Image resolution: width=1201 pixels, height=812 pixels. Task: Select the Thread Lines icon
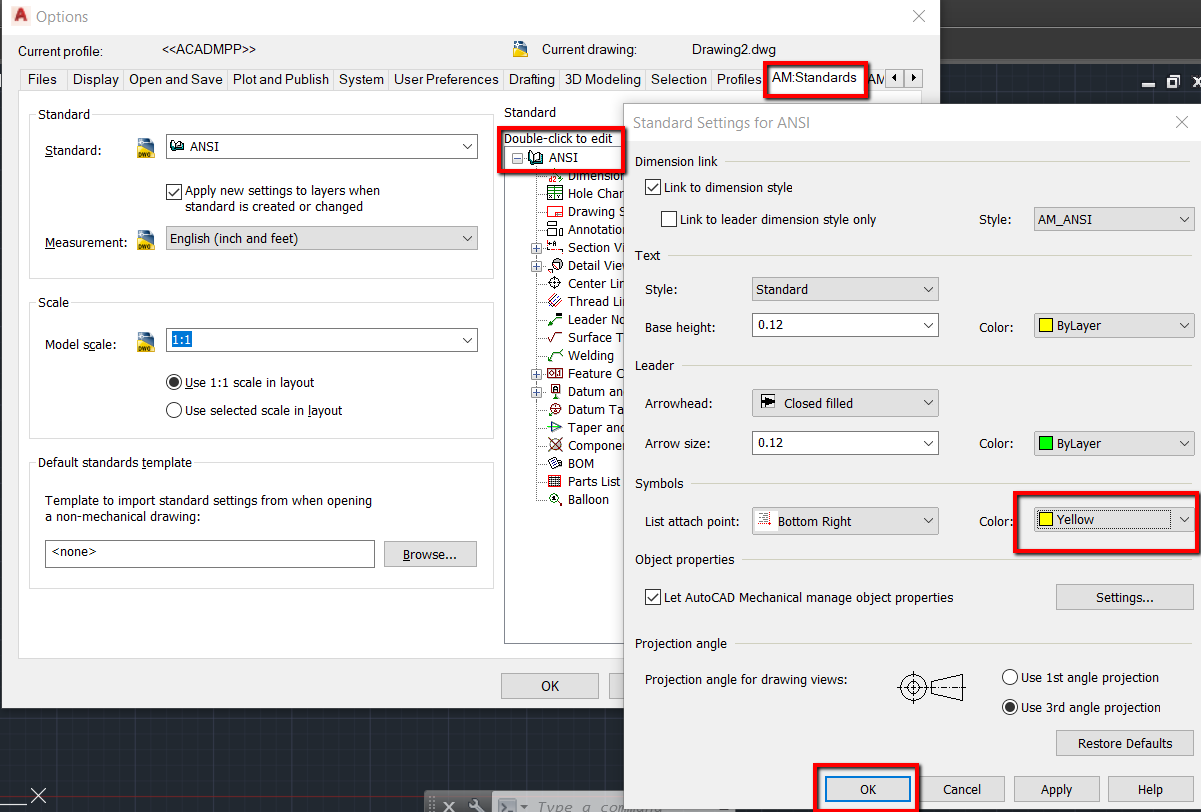pos(556,301)
